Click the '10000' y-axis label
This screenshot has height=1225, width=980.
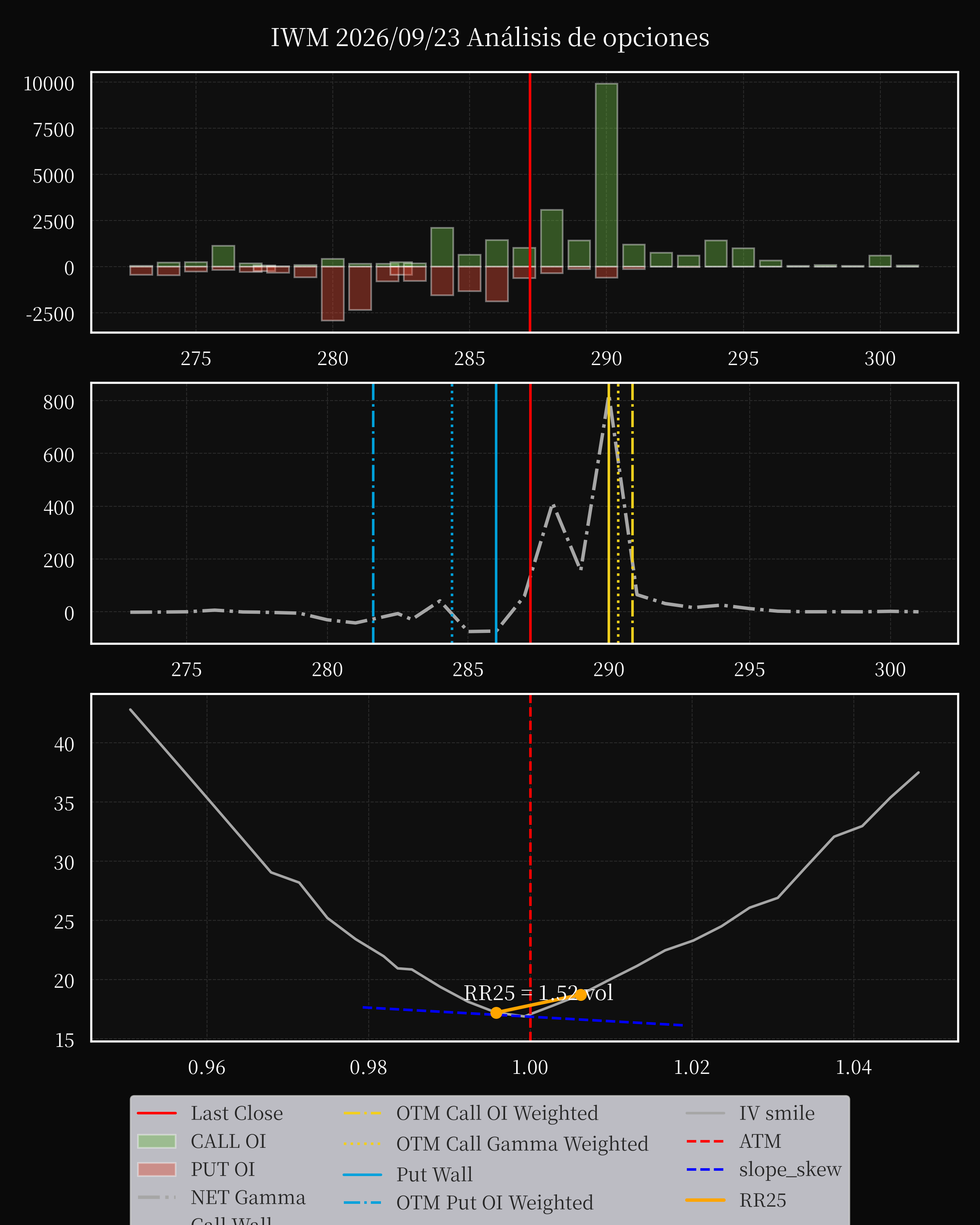49,84
